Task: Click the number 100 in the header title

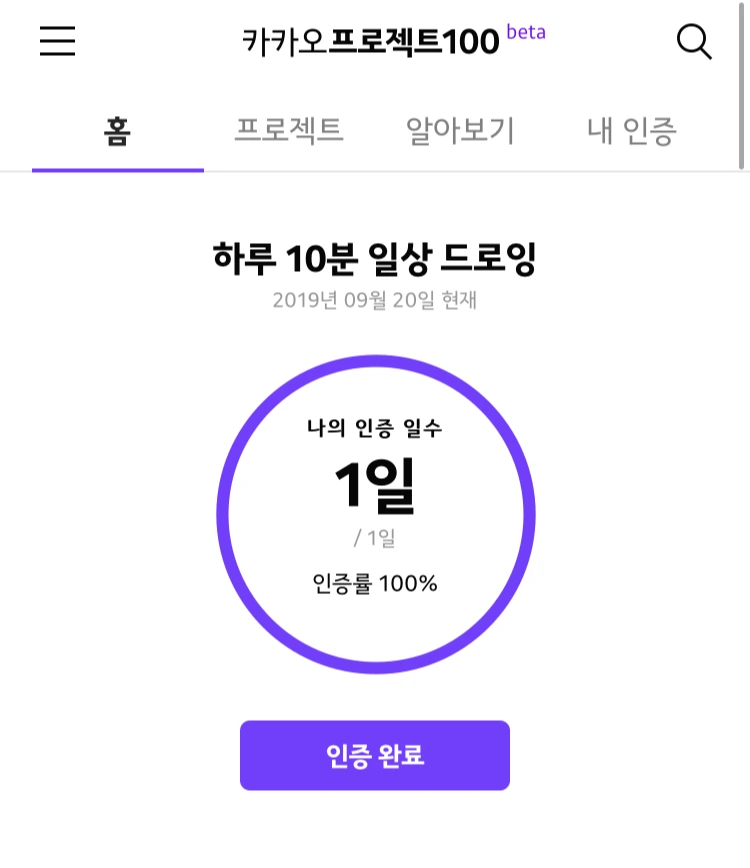Action: pos(471,42)
